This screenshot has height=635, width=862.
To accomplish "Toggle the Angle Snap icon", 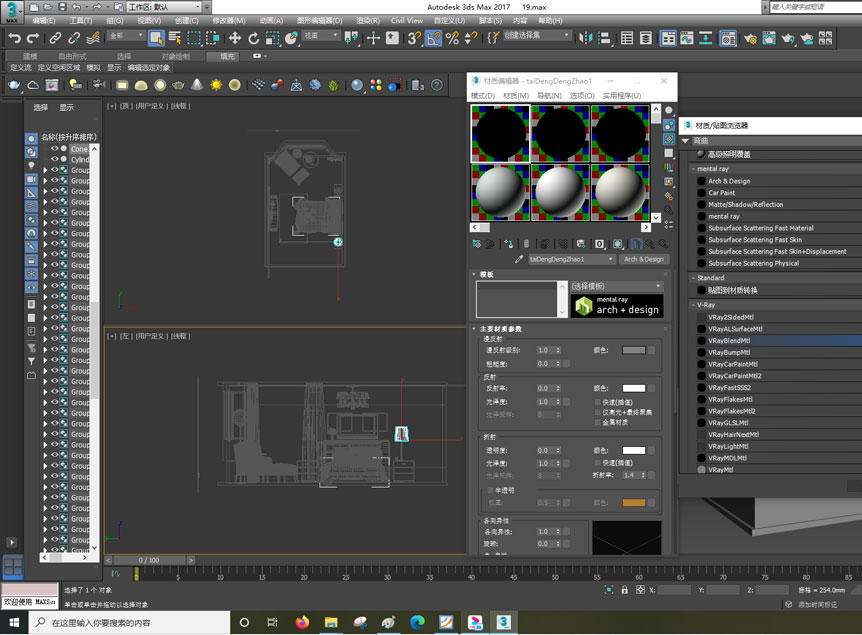I will click(433, 38).
